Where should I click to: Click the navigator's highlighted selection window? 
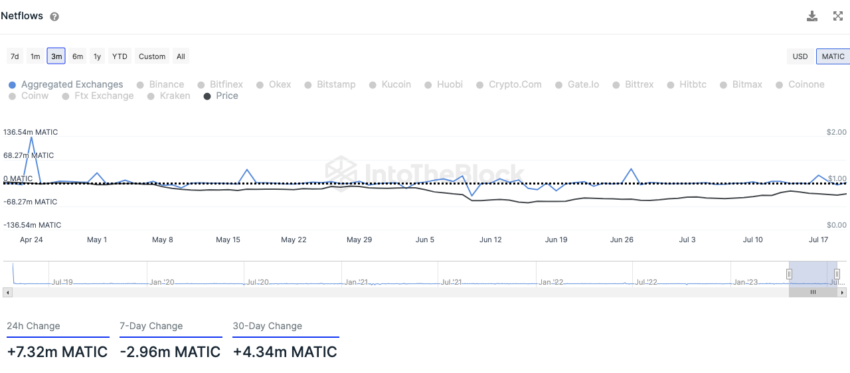pos(813,273)
